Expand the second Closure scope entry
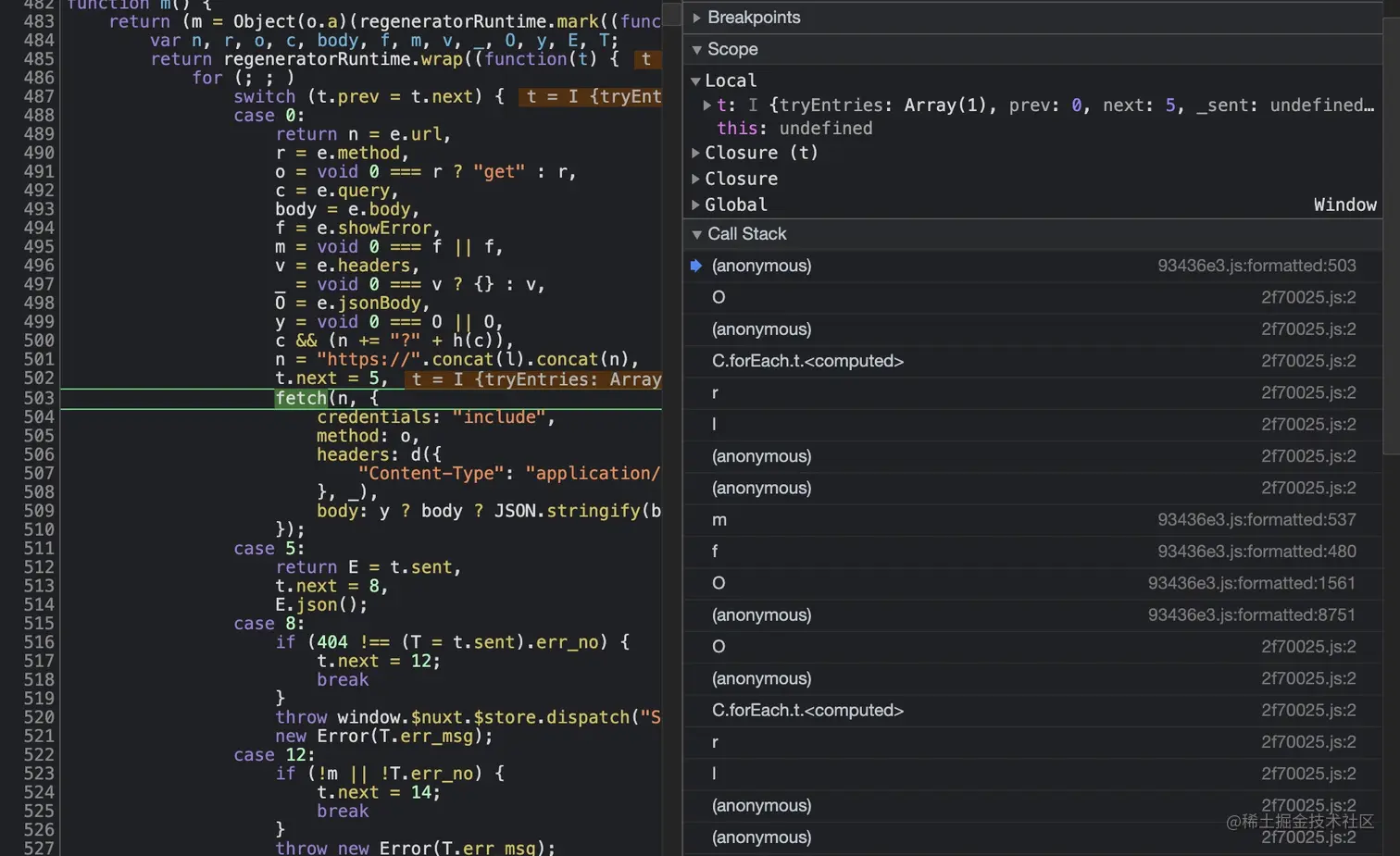The height and width of the screenshot is (856, 1400). pos(695,179)
